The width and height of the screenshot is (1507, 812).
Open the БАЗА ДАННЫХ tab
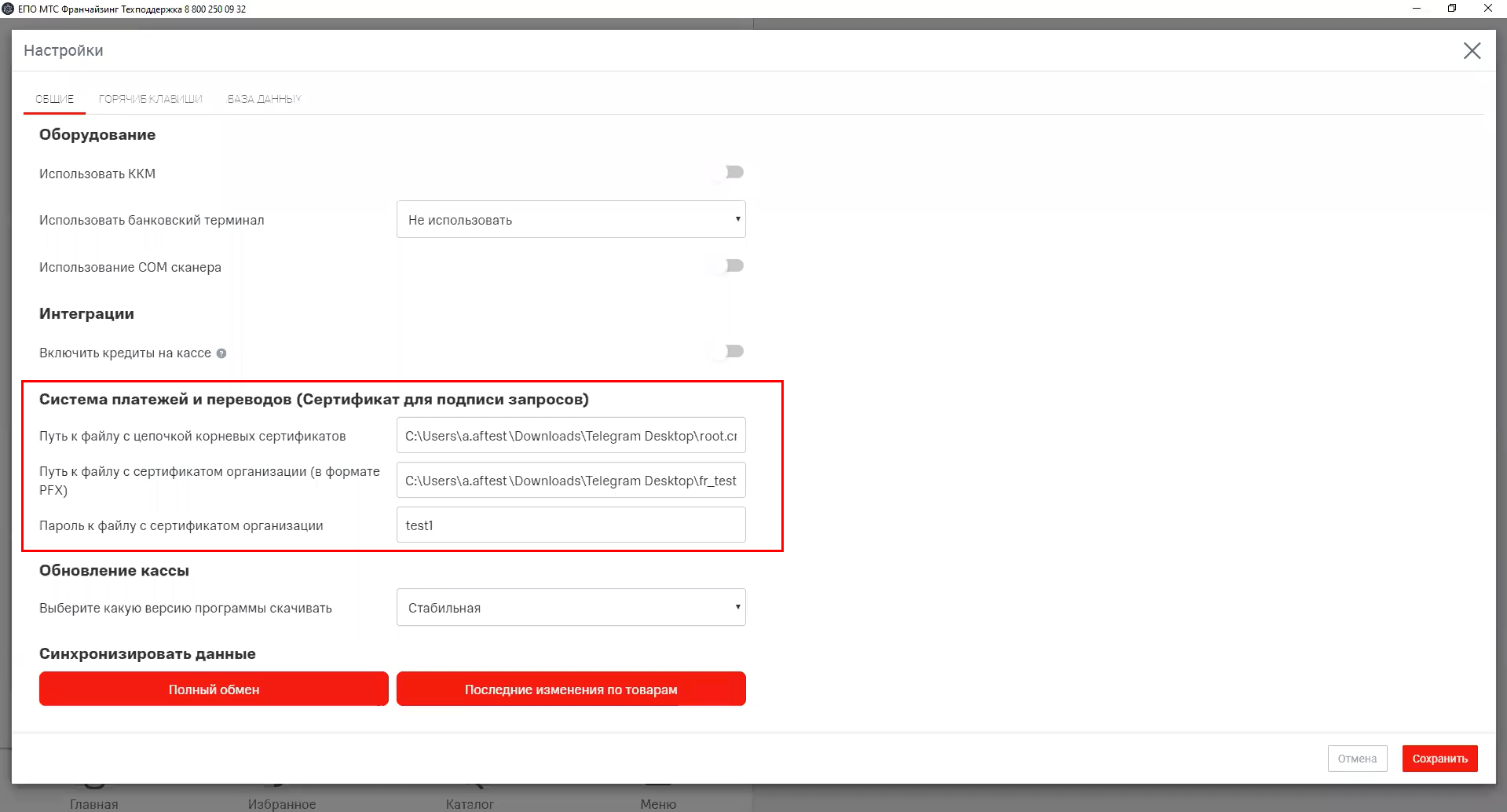[x=265, y=99]
